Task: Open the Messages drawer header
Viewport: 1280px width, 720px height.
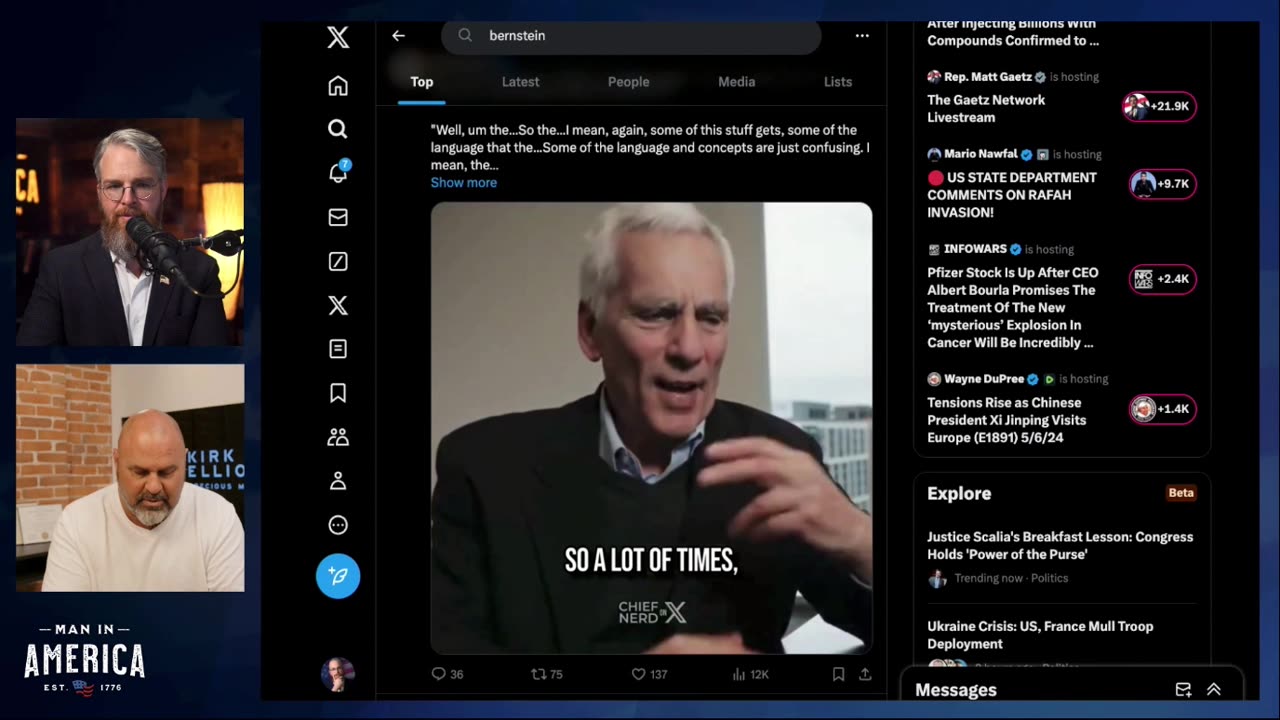Action: pyautogui.click(x=1072, y=690)
